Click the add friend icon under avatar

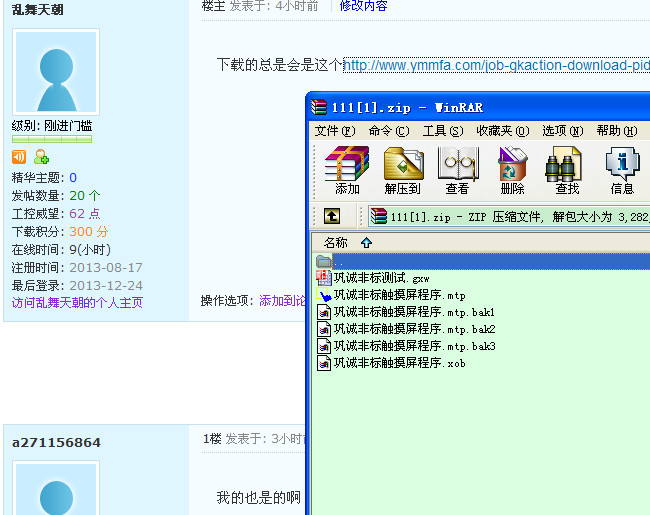click(x=41, y=157)
